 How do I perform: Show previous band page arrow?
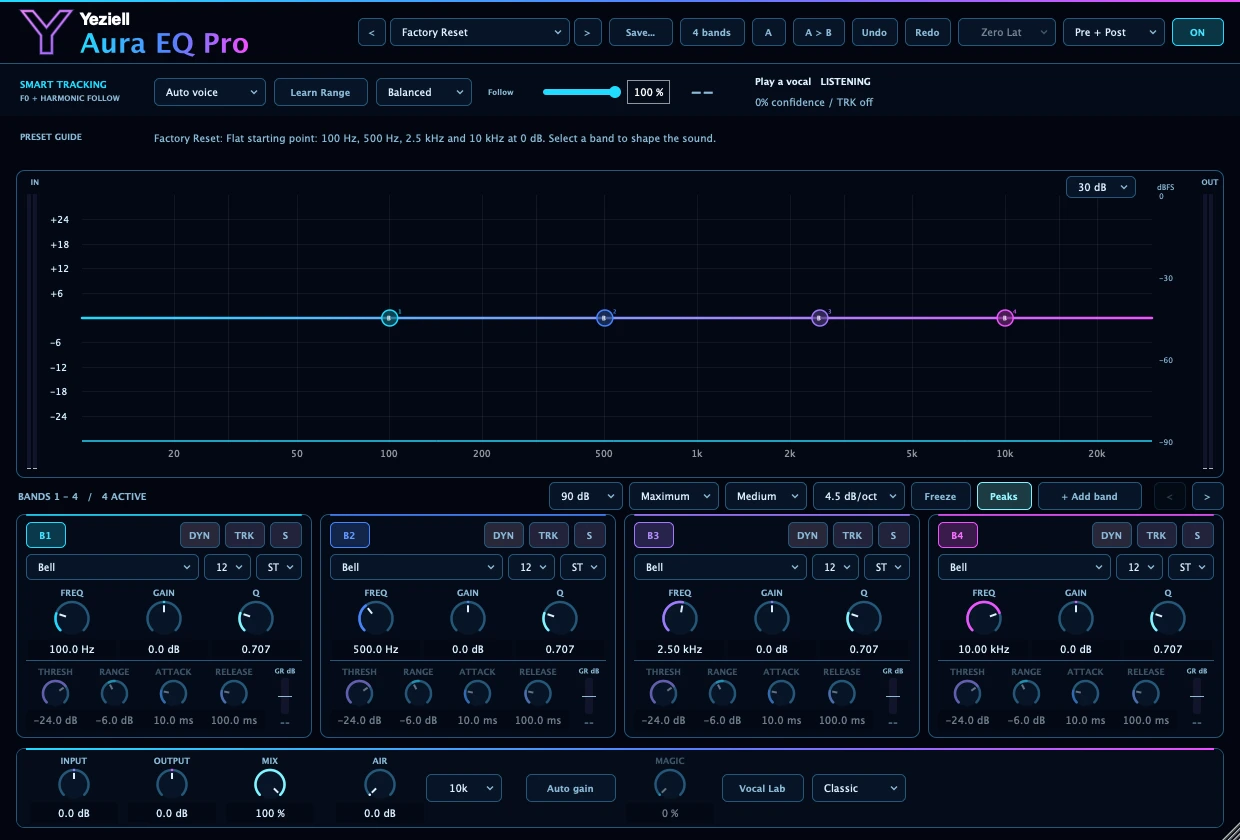point(1170,496)
